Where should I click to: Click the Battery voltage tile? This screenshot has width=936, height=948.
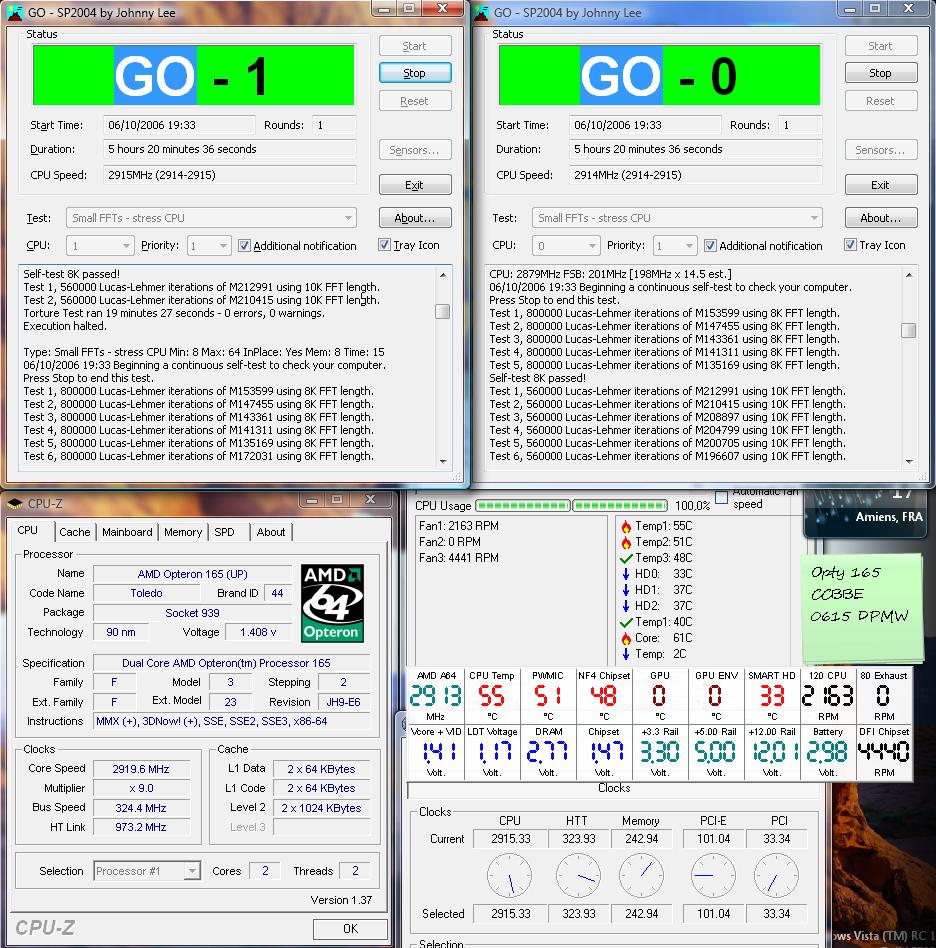[x=828, y=752]
